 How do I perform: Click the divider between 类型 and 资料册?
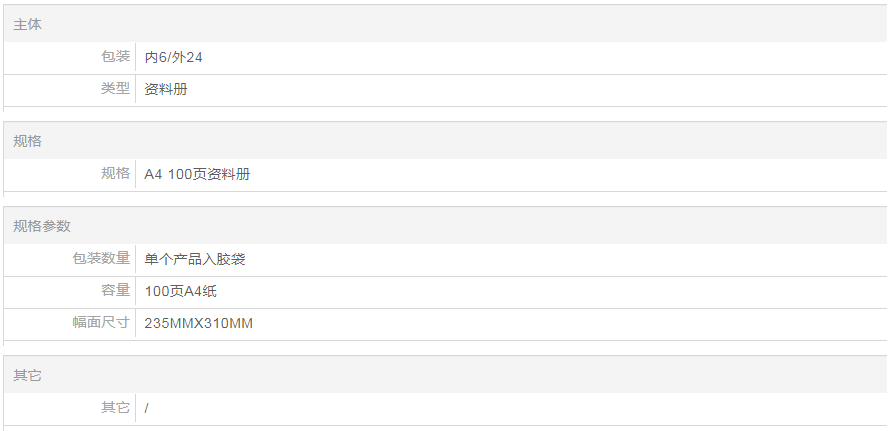[x=135, y=89]
